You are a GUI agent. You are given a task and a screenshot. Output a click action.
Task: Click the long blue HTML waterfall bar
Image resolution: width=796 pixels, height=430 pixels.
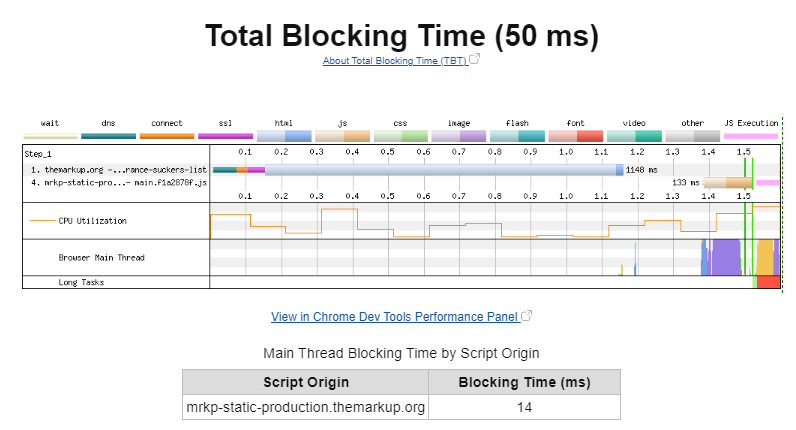(x=440, y=170)
